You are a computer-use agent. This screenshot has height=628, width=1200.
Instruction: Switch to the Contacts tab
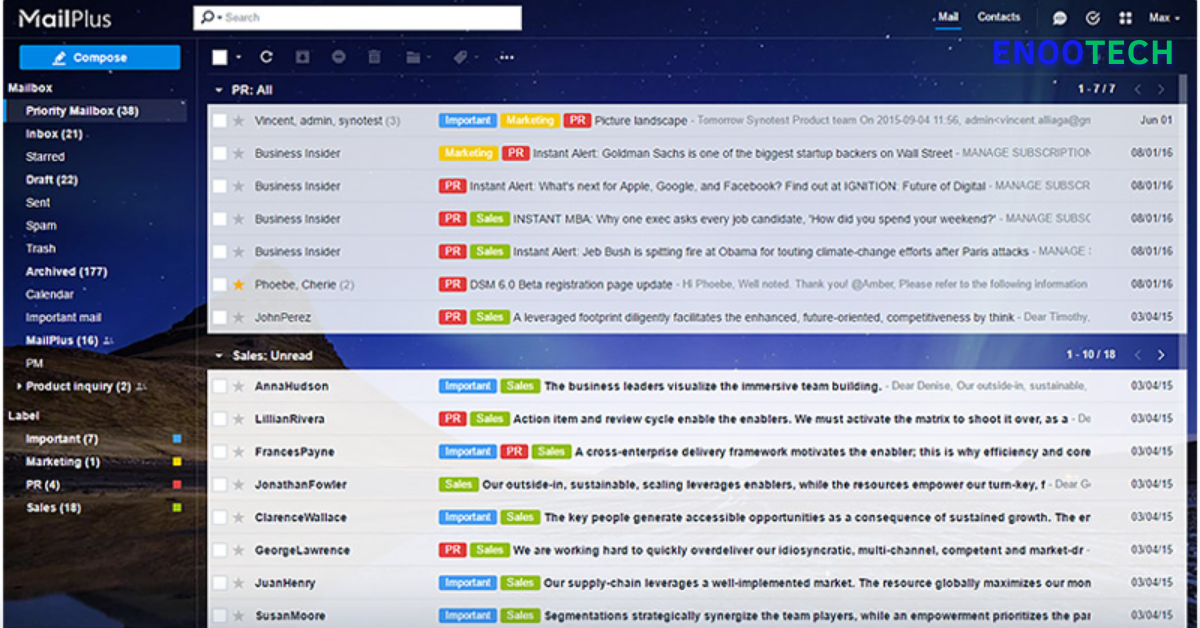coord(999,17)
